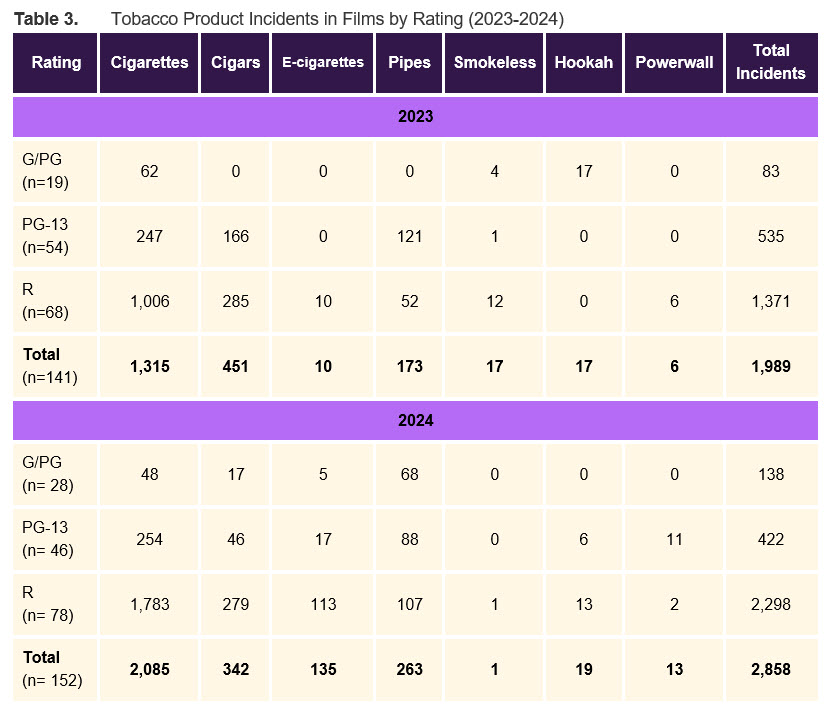Viewport: 829px width, 711px height.
Task: Select the 2024 PG-13 powerwall value 11
Action: click(674, 539)
